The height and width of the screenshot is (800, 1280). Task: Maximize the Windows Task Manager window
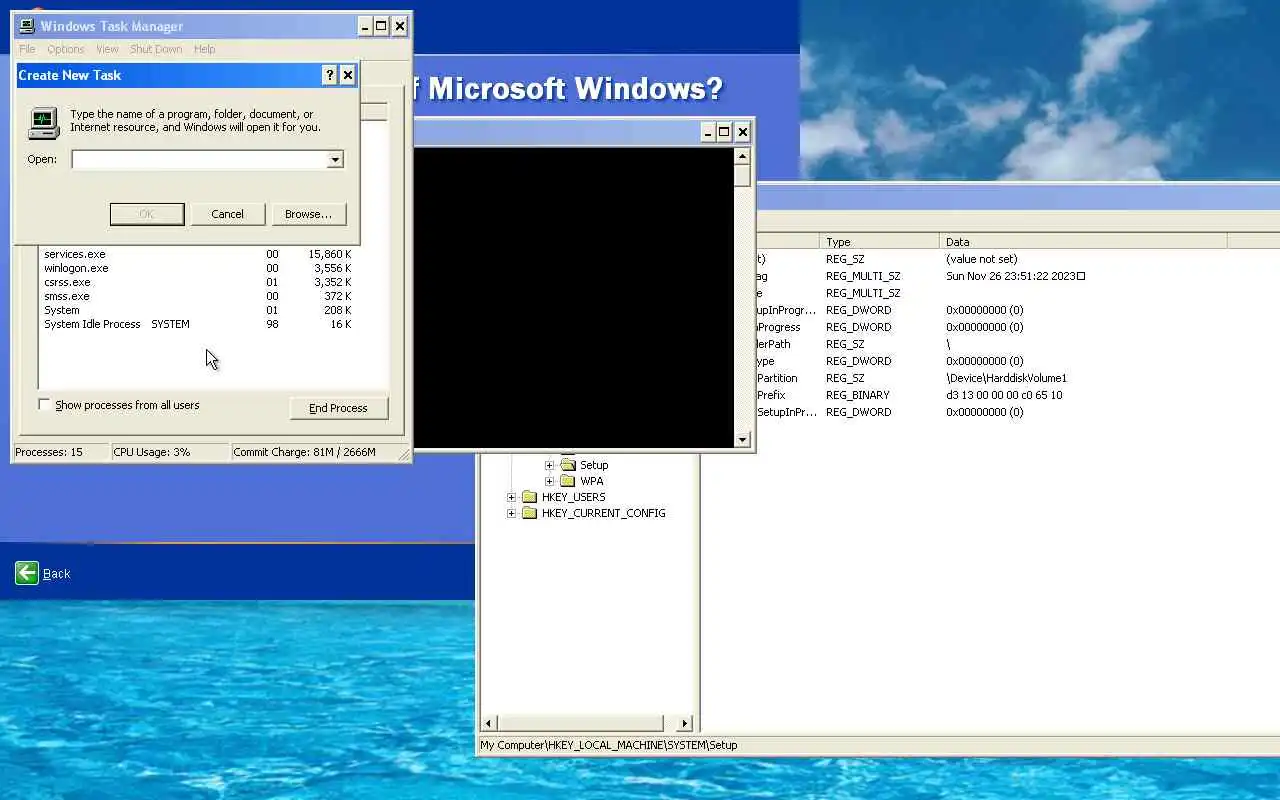[381, 26]
